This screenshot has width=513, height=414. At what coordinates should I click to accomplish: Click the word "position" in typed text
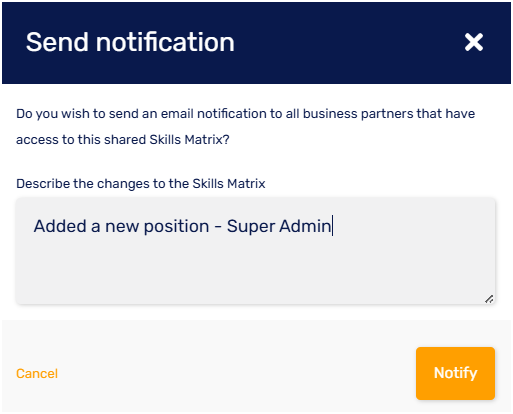[x=176, y=227]
